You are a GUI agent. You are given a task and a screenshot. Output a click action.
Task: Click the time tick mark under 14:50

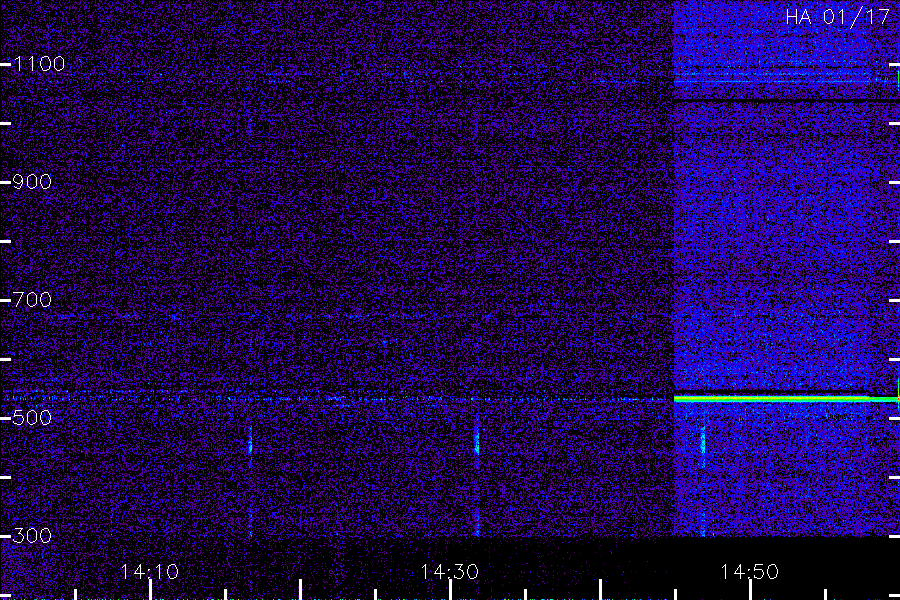(750, 590)
